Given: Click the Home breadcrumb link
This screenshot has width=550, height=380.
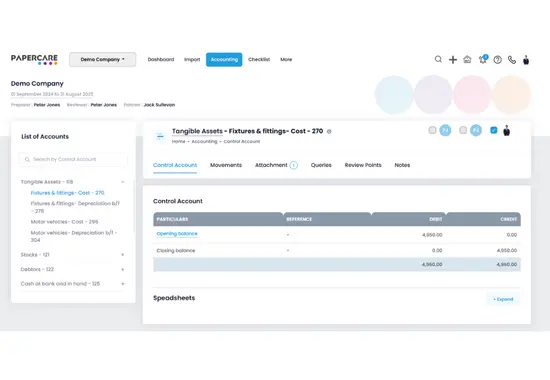Looking at the screenshot, I should 179,141.
